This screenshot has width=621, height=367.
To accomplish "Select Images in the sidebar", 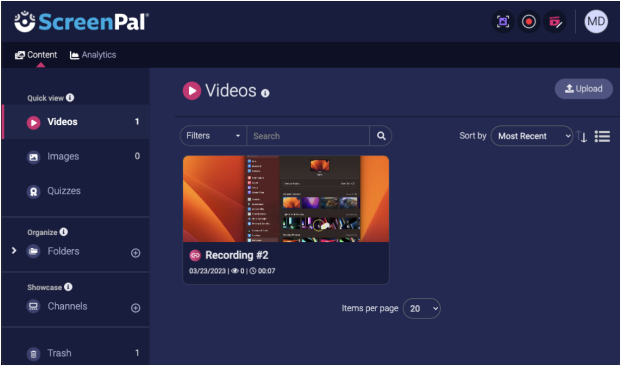I will coord(76,156).
